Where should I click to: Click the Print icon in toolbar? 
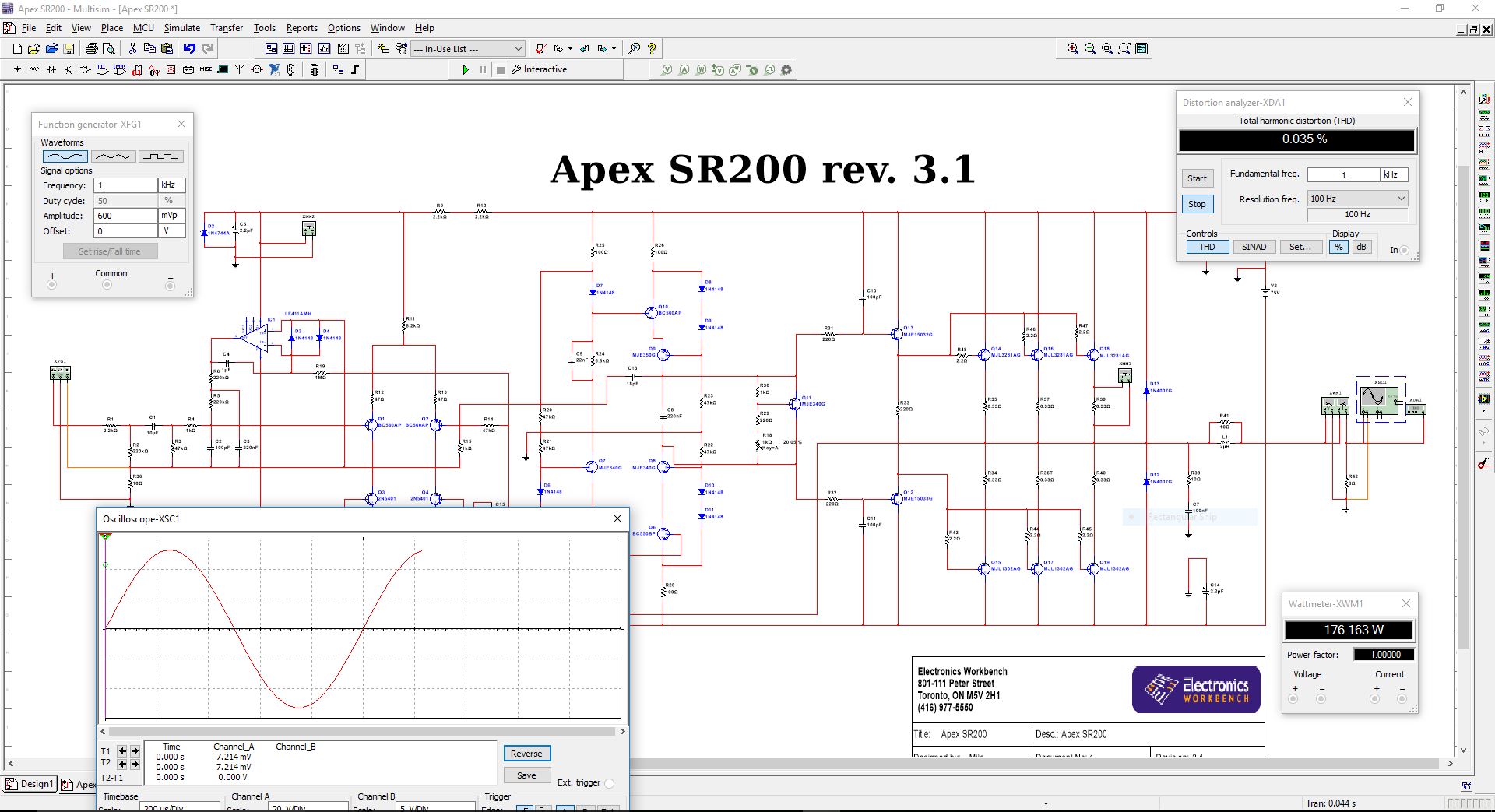click(x=92, y=48)
